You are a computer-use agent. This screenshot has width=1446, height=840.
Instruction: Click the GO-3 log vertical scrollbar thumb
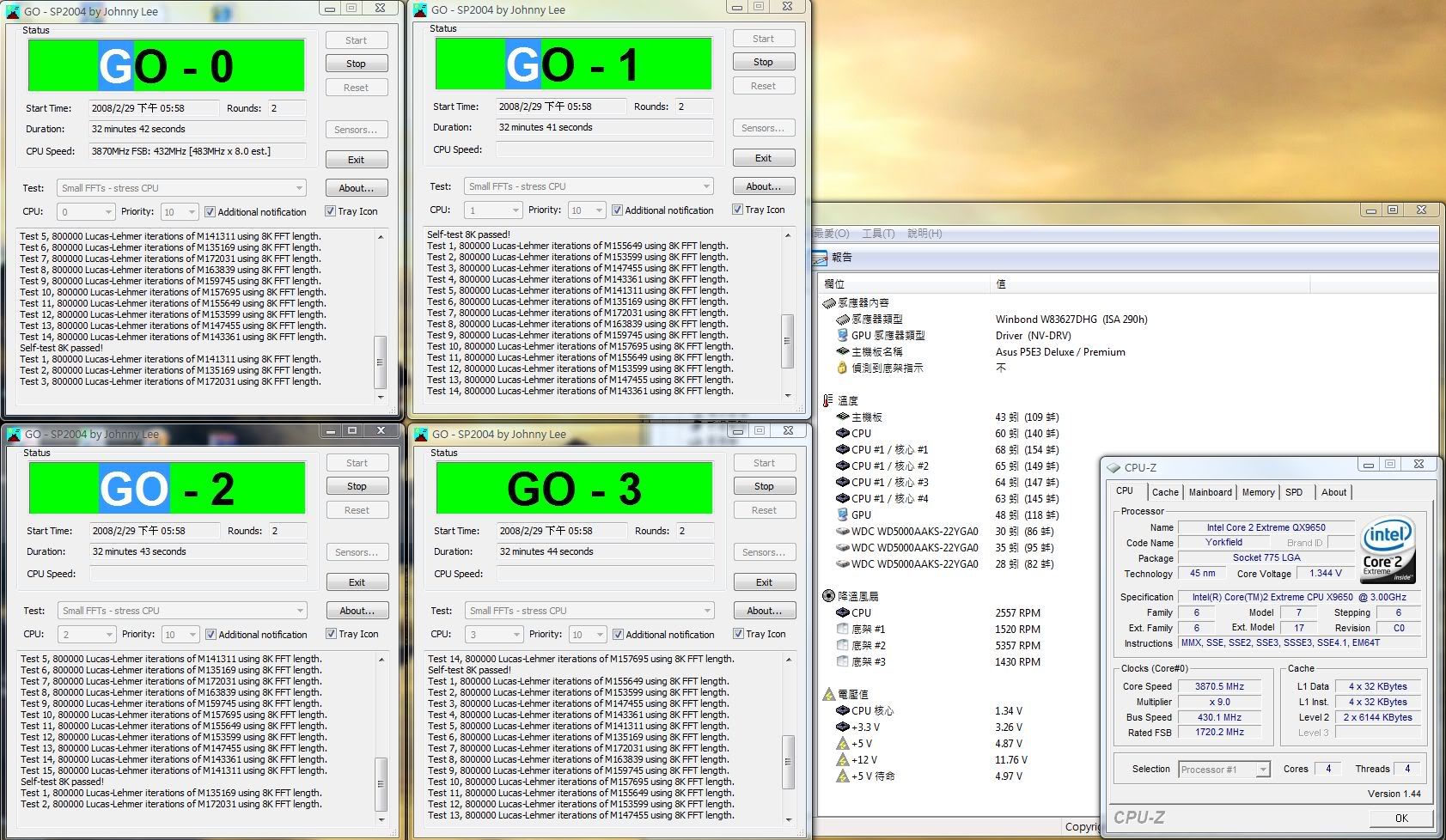[x=789, y=761]
